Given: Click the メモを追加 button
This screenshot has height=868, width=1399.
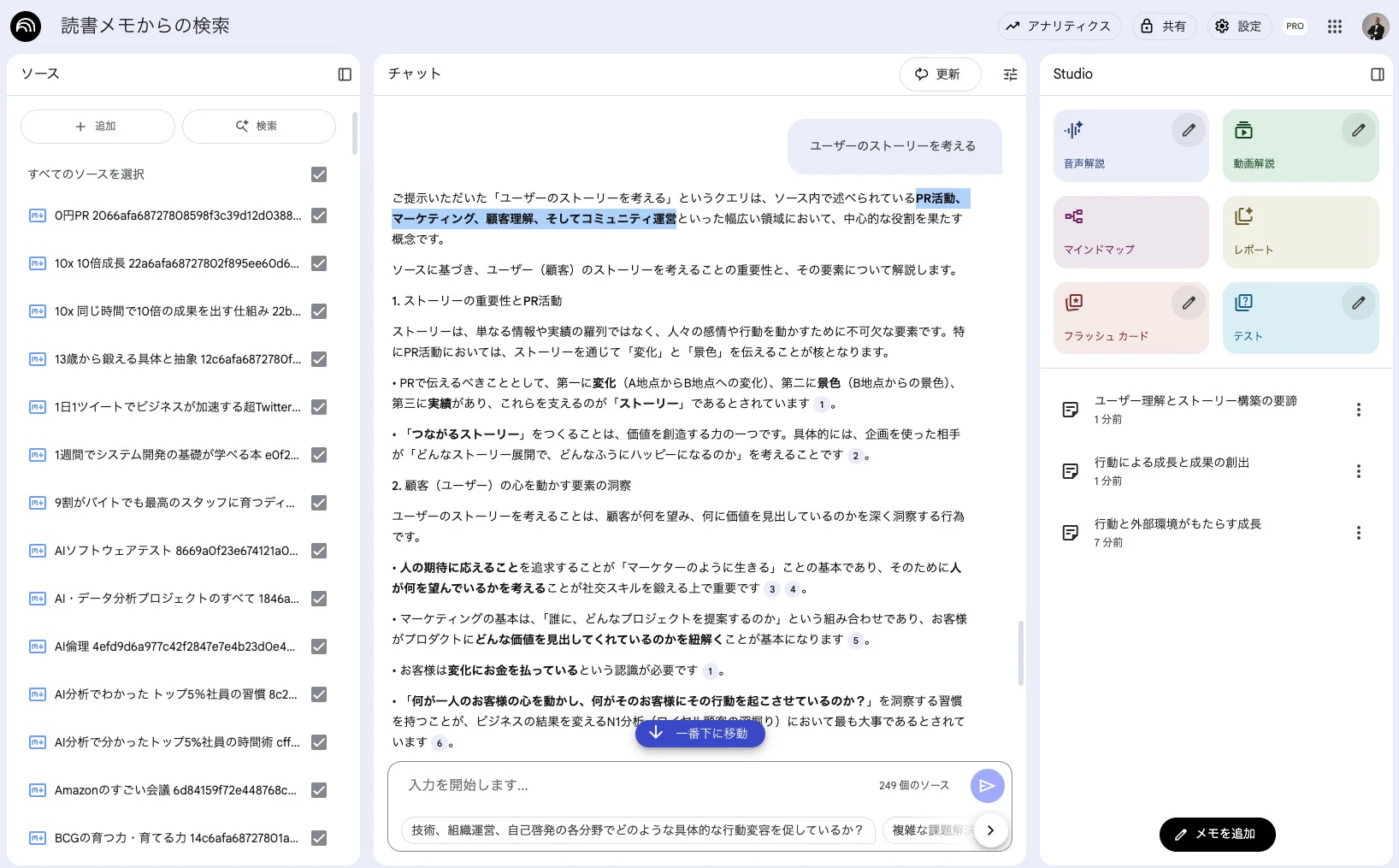Looking at the screenshot, I should (1217, 834).
